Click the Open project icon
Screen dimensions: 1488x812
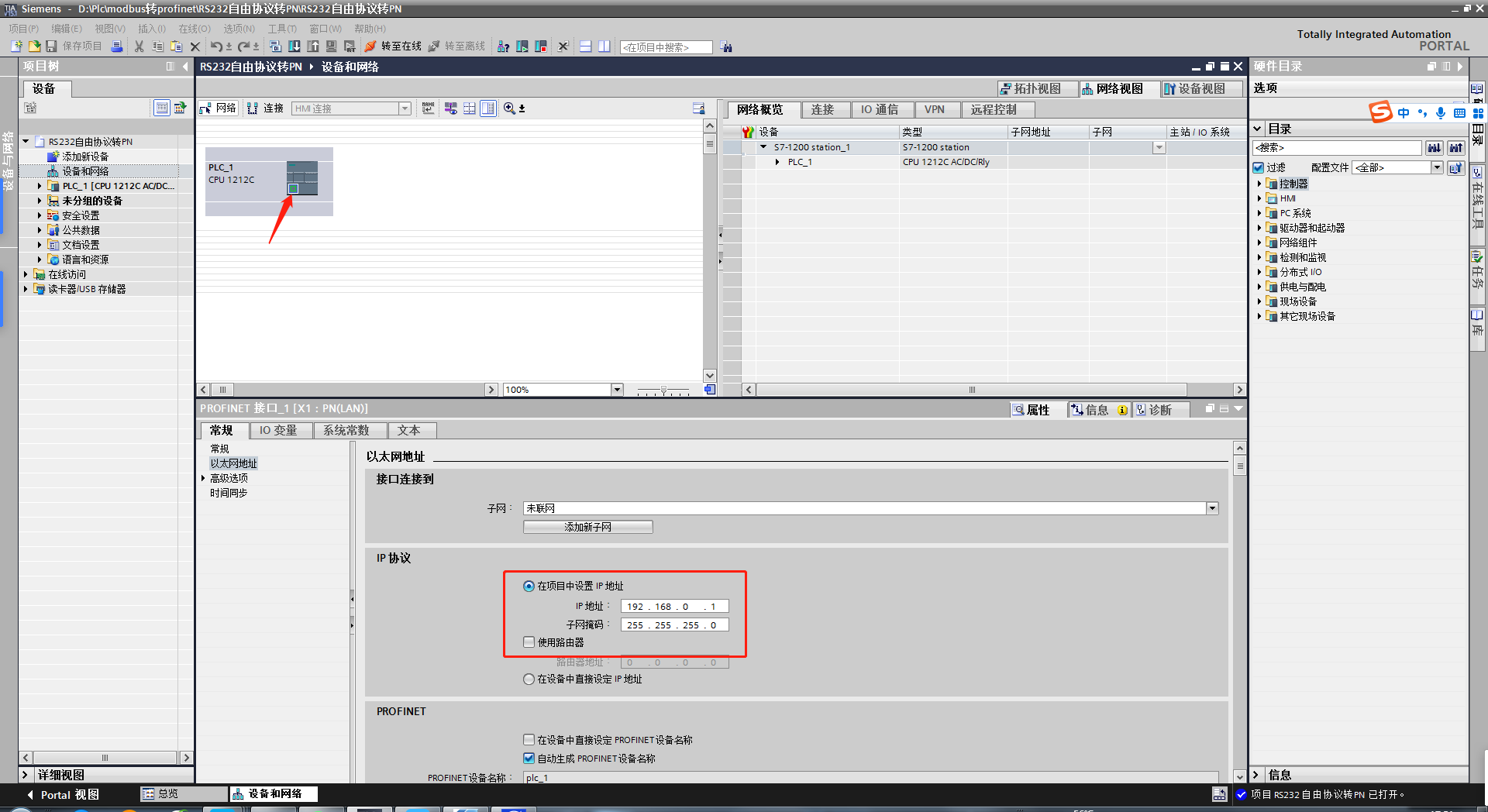(x=33, y=46)
